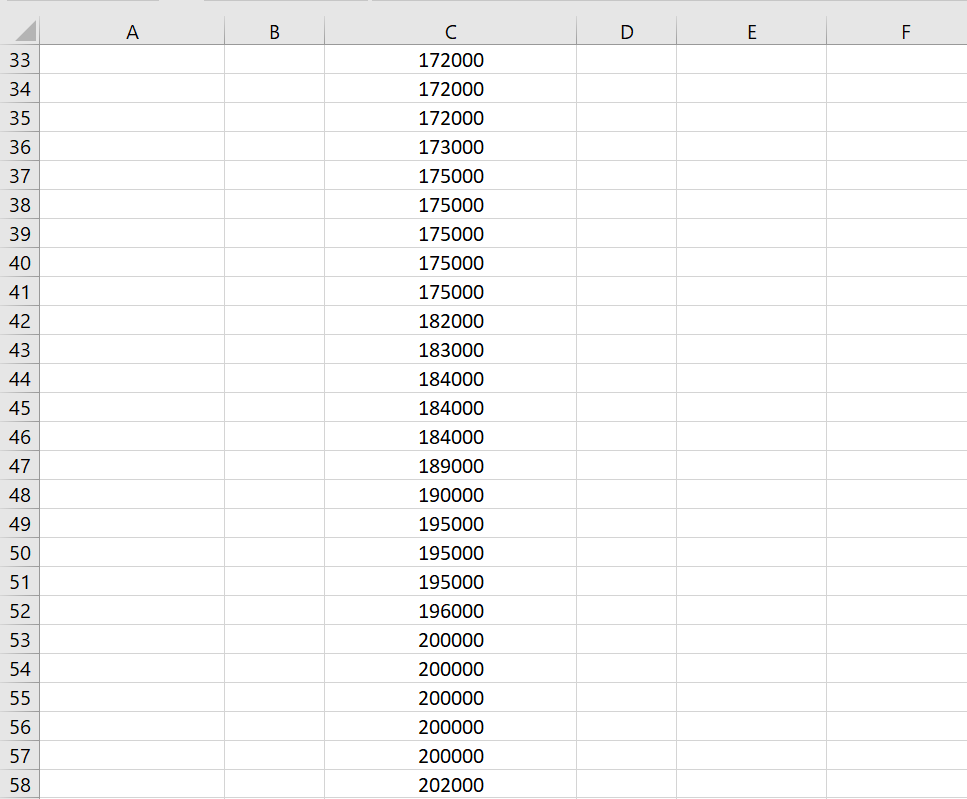Select row header 33
The image size is (967, 799).
click(20, 60)
